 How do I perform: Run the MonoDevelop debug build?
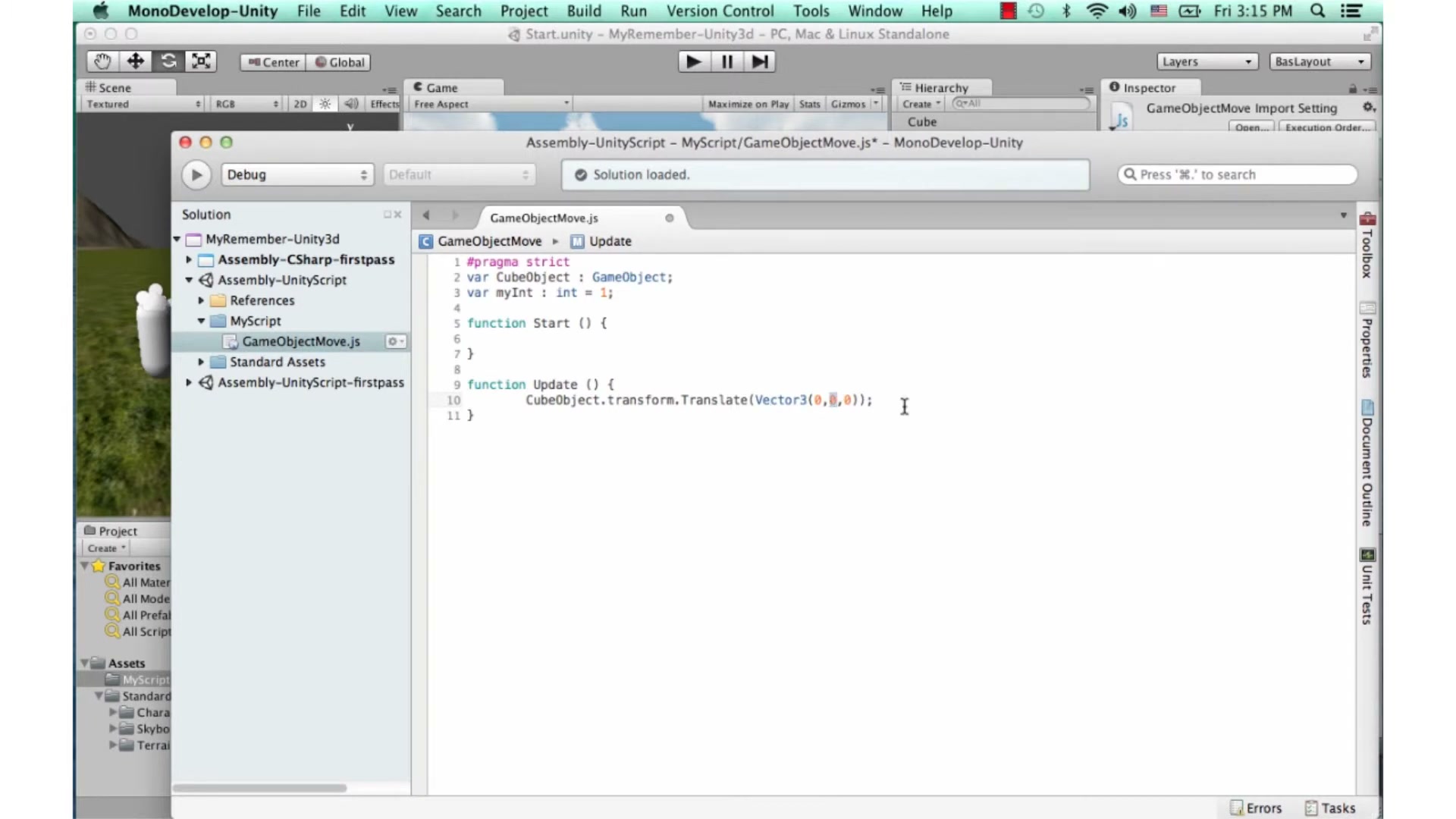pos(196,175)
